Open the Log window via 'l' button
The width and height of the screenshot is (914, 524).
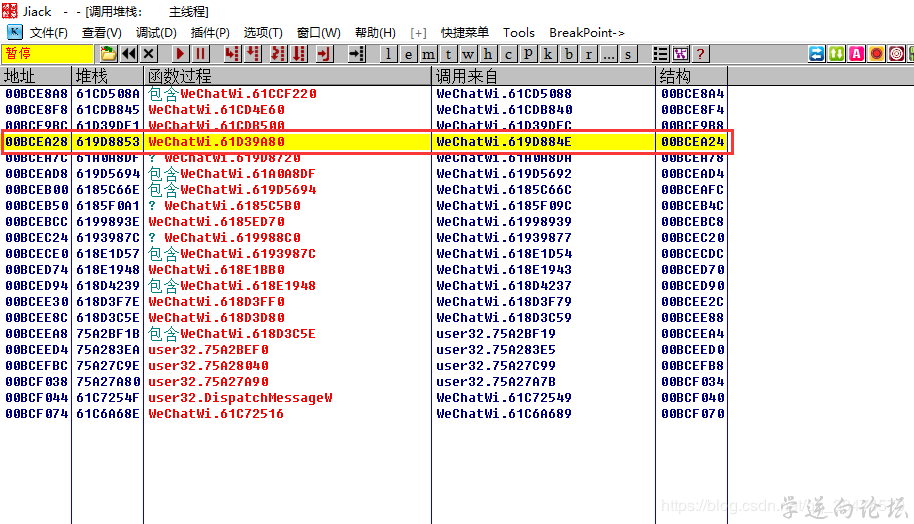(388, 54)
